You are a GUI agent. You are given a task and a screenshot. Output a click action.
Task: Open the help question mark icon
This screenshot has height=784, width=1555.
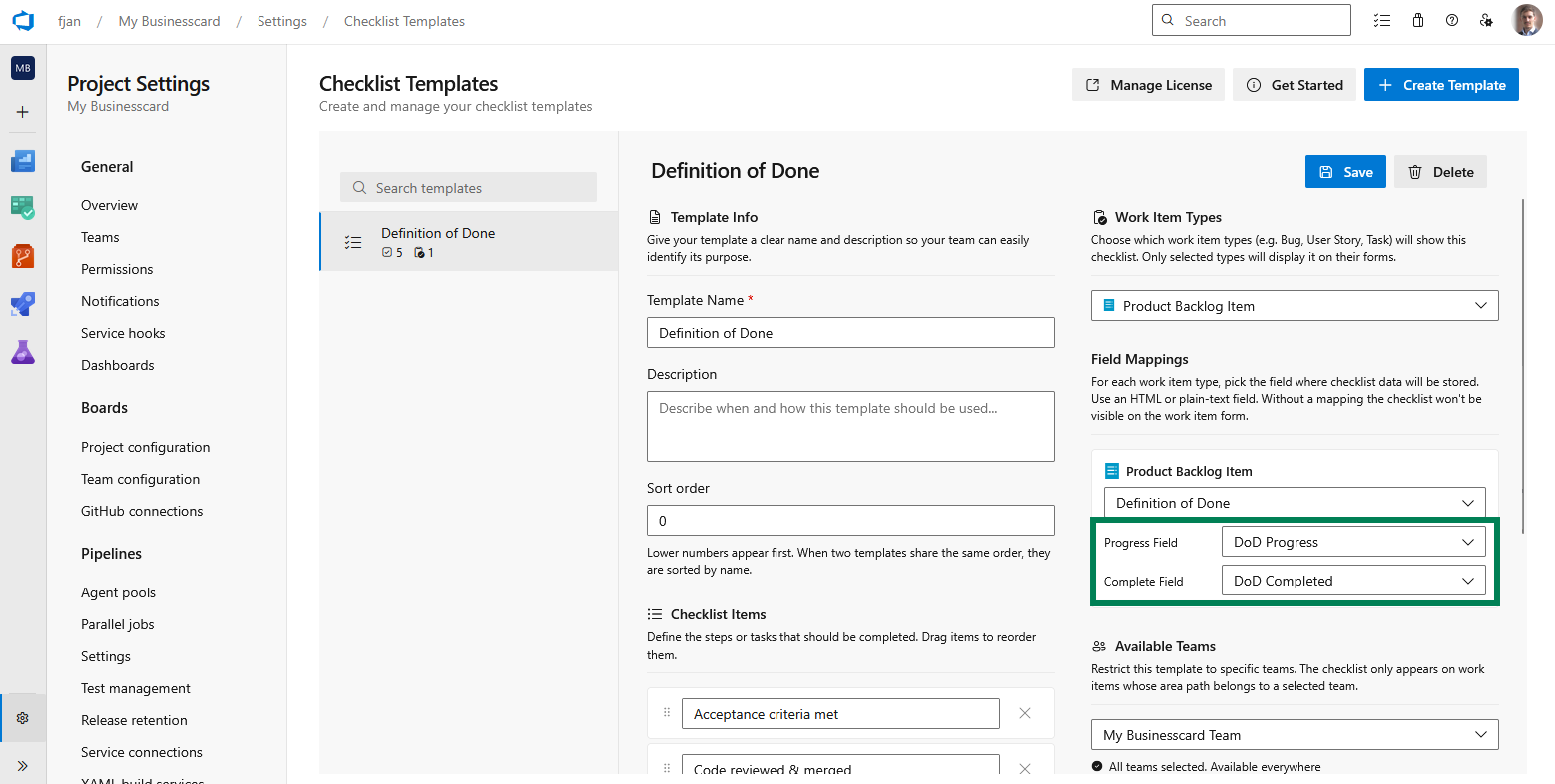[1452, 20]
